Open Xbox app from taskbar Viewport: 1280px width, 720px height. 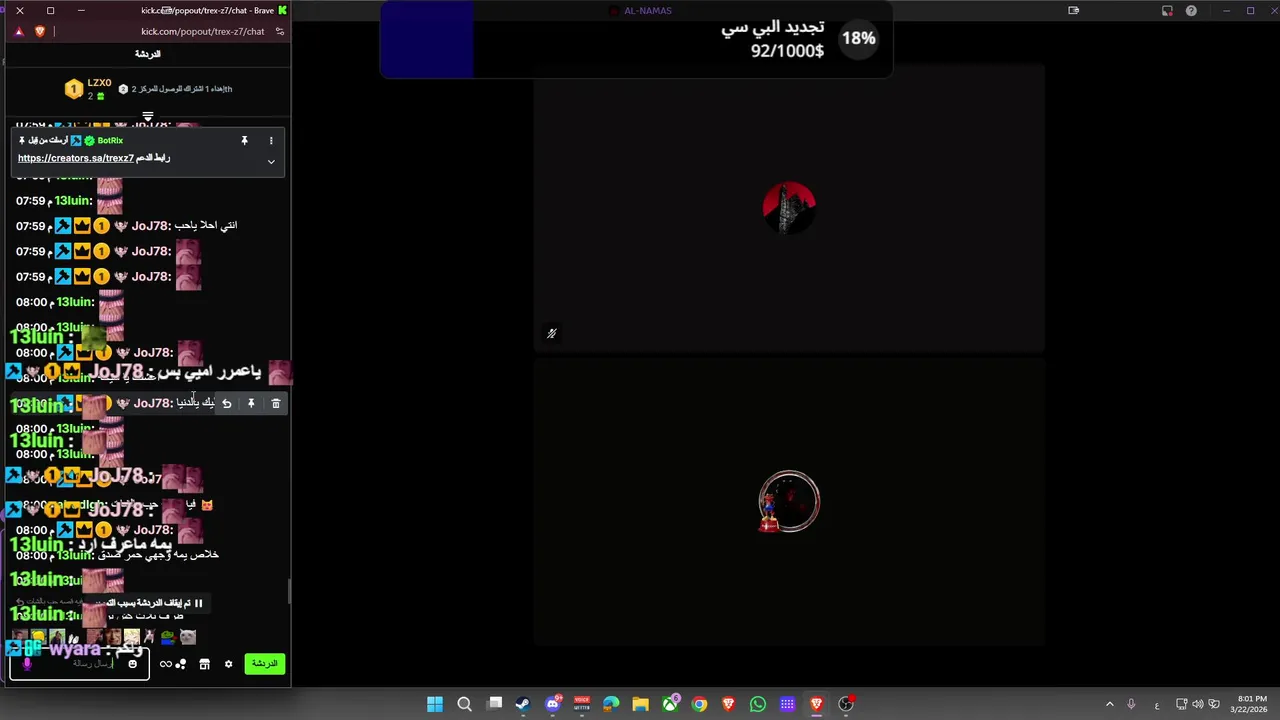click(670, 704)
